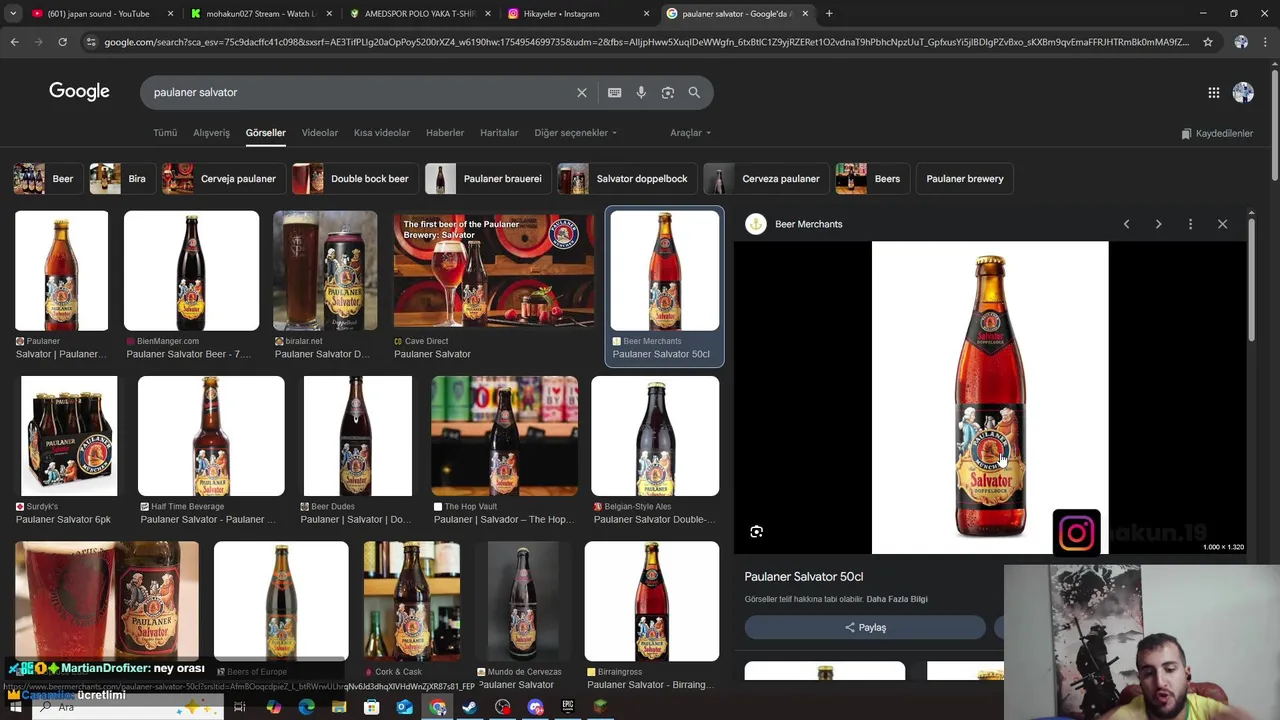Click the Paylaş share button
1280x720 pixels.
(x=865, y=628)
